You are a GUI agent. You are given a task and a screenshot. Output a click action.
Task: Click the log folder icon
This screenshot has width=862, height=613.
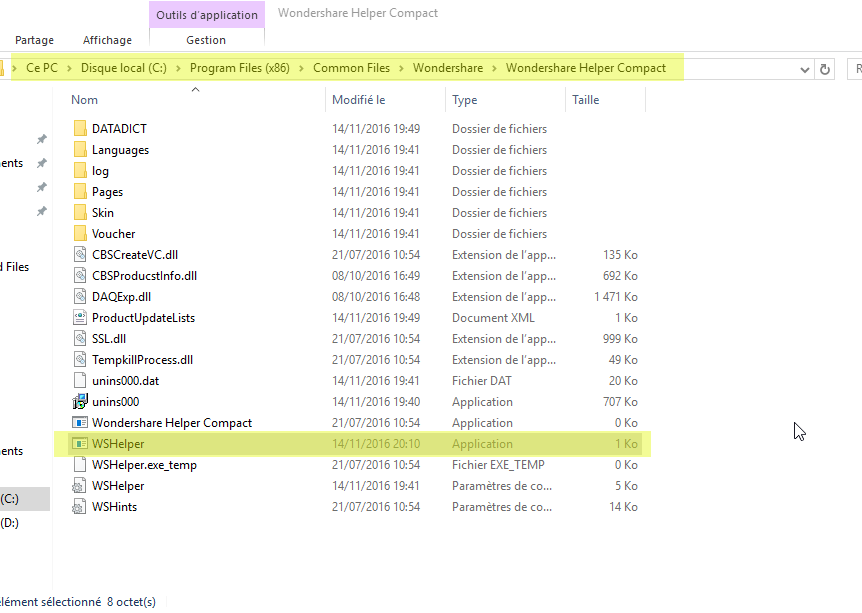[x=80, y=170]
